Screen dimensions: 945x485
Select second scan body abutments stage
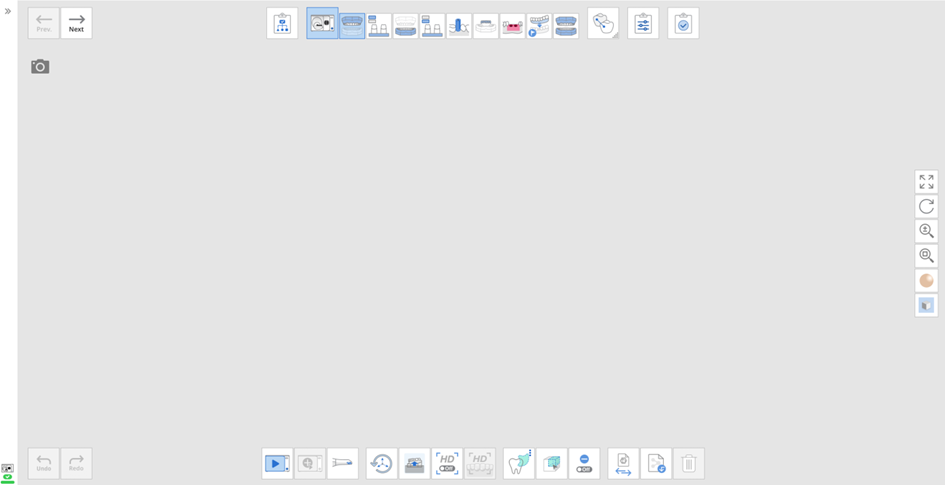pos(432,26)
